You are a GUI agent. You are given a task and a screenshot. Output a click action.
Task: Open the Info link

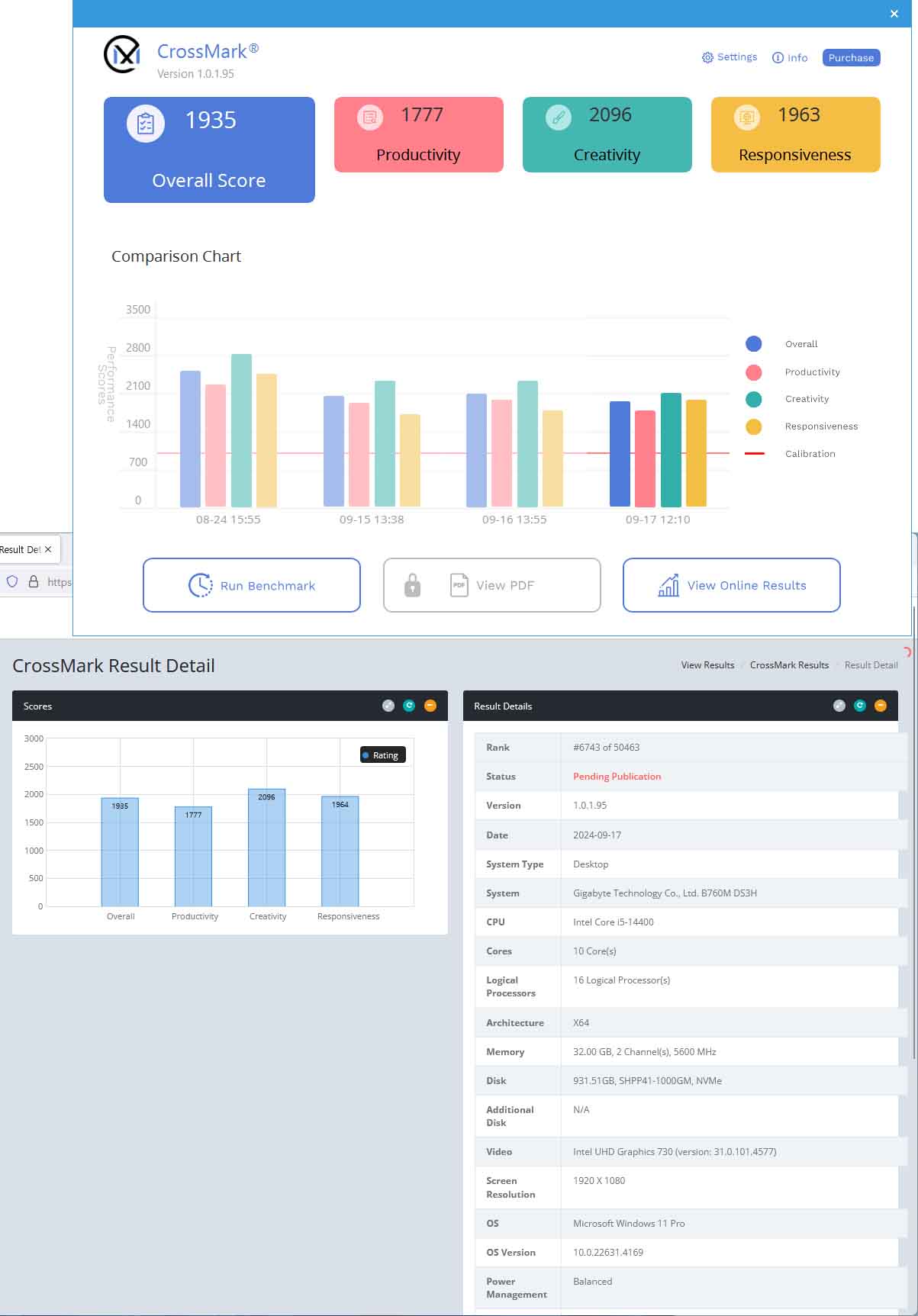[790, 57]
